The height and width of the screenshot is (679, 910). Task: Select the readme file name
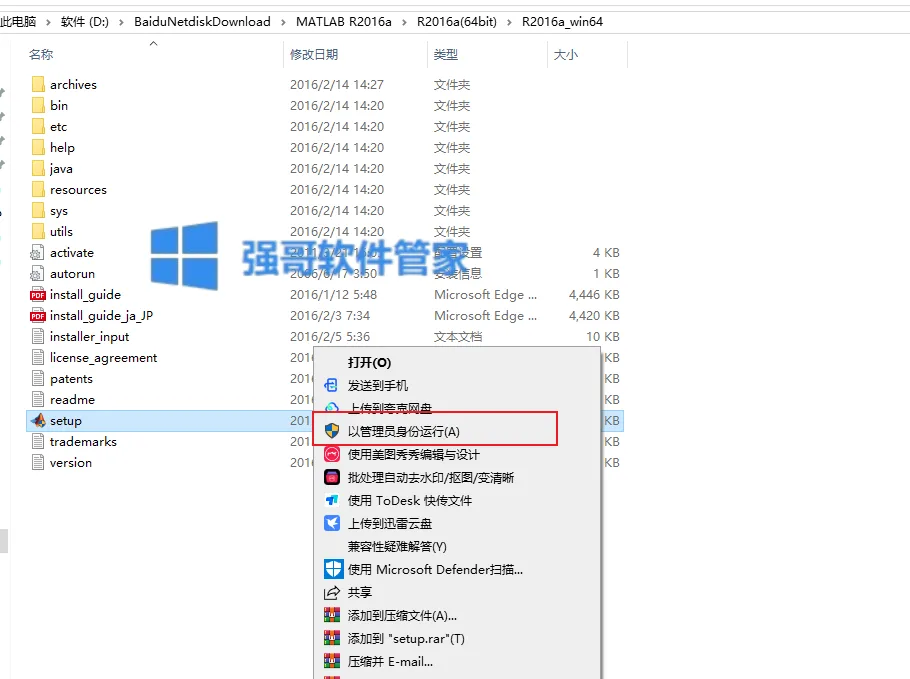tap(73, 400)
